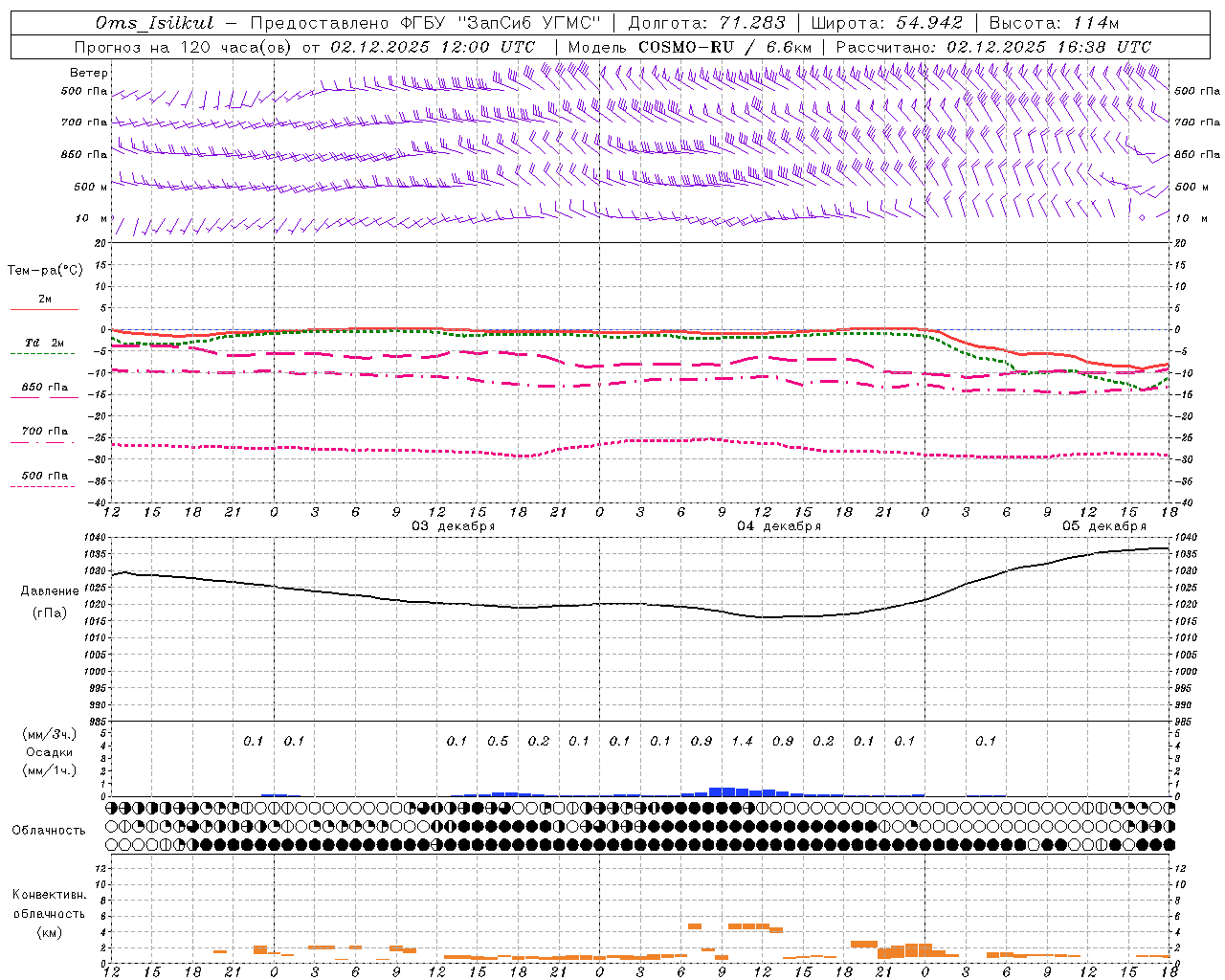
Task: Click the dash-dot line sample under "700 гПа" legend
Action: coord(43,442)
